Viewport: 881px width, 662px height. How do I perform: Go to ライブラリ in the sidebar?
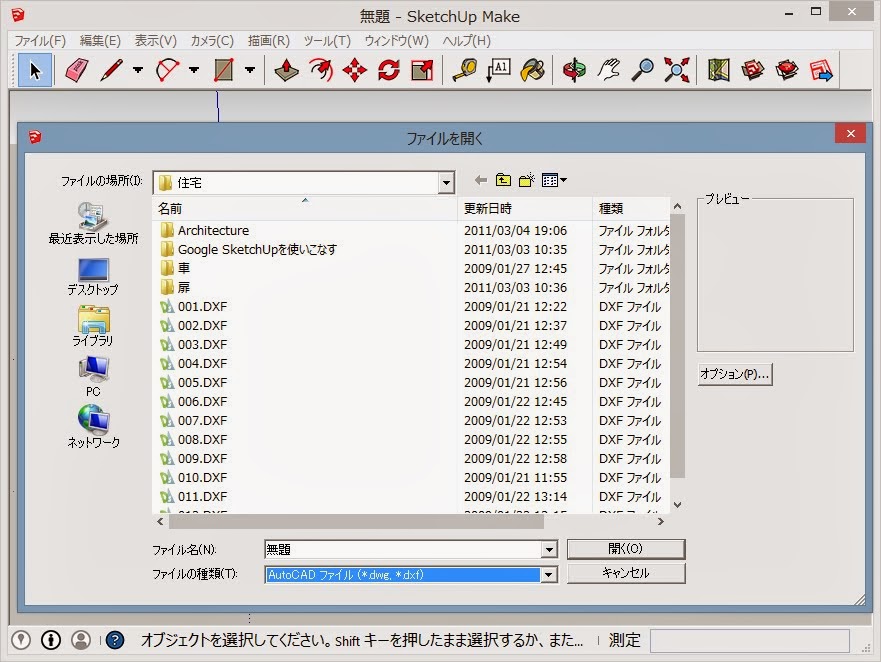click(x=93, y=327)
